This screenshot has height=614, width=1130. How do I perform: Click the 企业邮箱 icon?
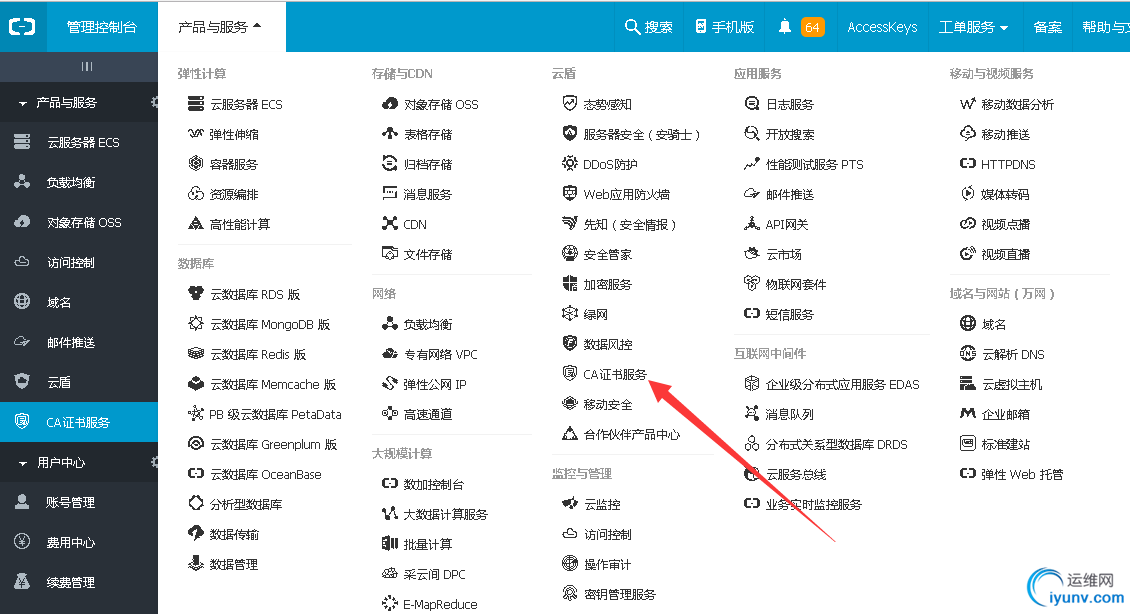point(968,413)
